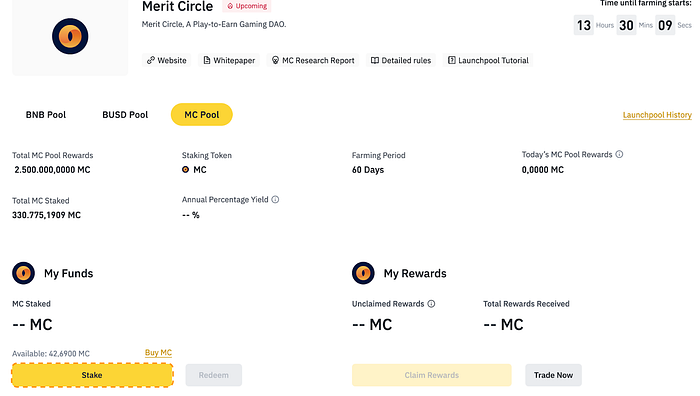Click info icon beside Annual Percentage Yield

[x=275, y=200]
